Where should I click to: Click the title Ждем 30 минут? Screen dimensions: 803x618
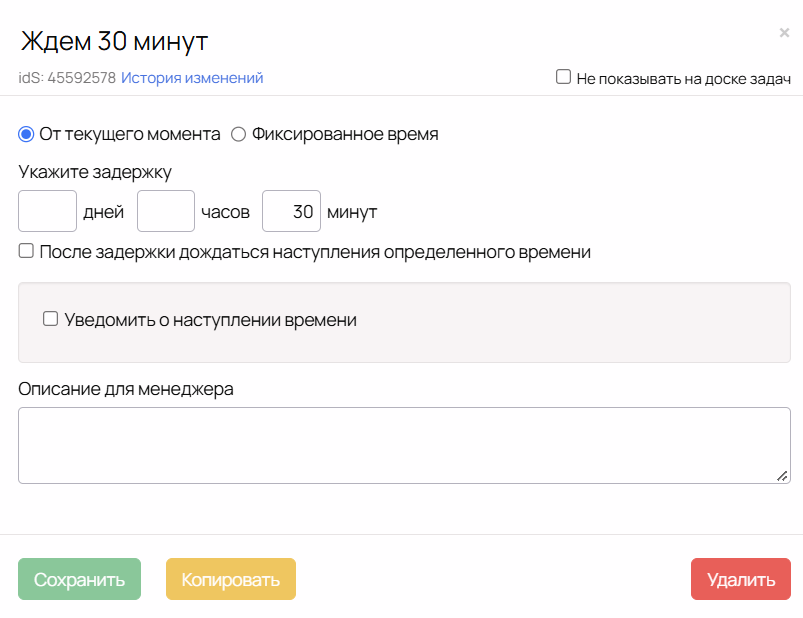click(114, 41)
